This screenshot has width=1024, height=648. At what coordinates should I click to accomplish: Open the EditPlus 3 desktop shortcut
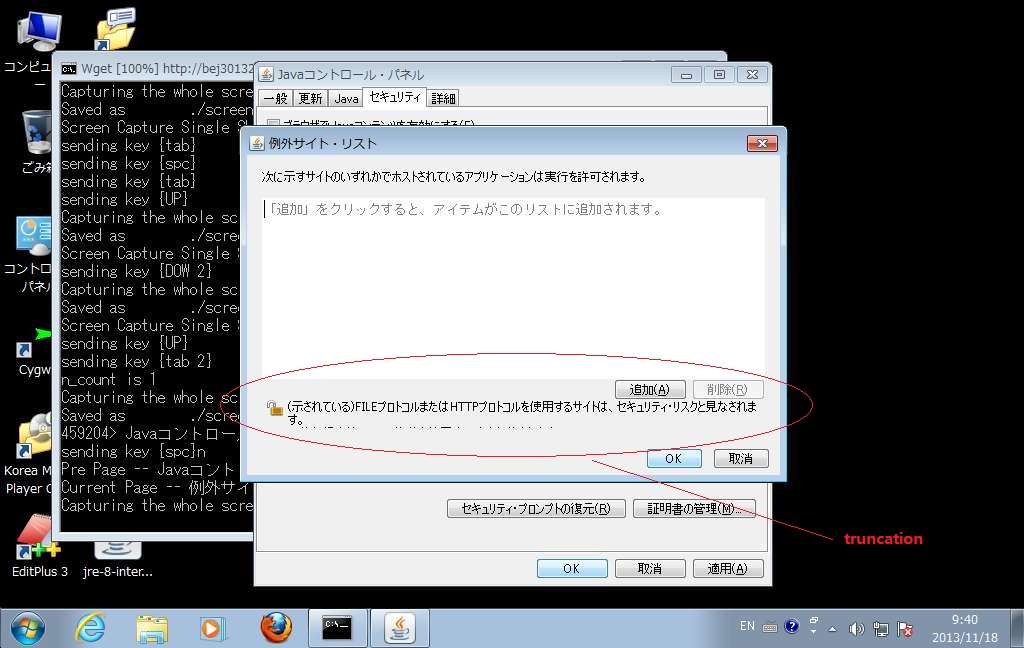pyautogui.click(x=39, y=545)
